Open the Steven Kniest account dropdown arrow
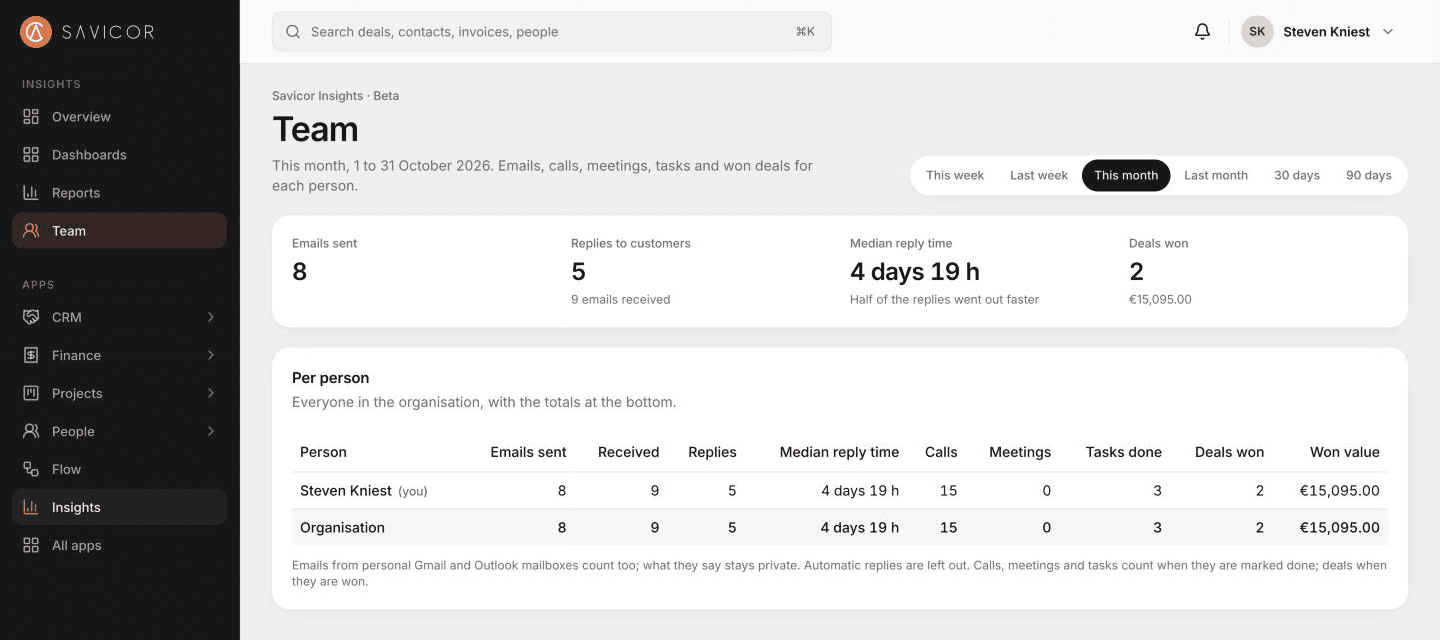1440x640 pixels. pos(1388,32)
